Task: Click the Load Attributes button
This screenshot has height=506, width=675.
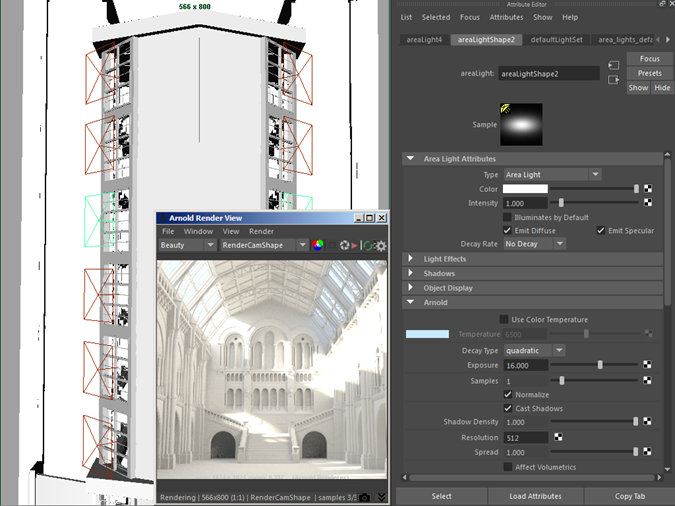Action: (x=536, y=496)
